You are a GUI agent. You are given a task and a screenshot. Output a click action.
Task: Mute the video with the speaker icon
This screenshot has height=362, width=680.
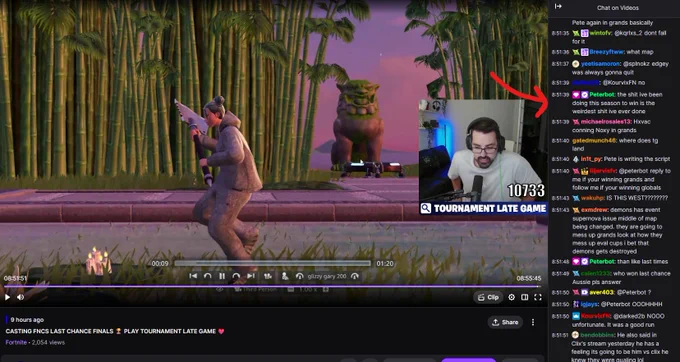tap(20, 297)
